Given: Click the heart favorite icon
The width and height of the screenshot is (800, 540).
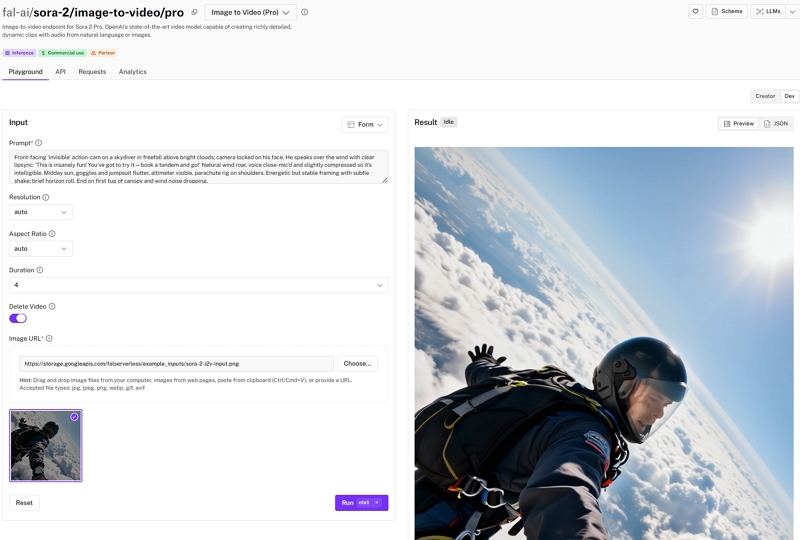Looking at the screenshot, I should (695, 11).
